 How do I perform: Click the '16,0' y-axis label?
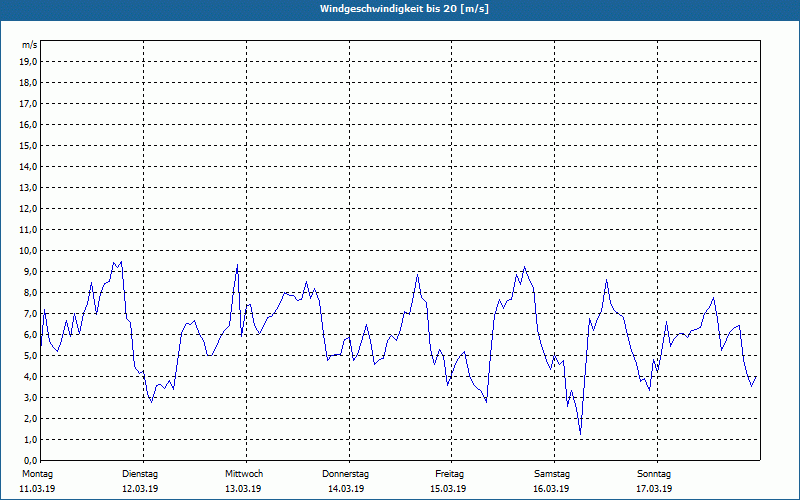(x=28, y=124)
